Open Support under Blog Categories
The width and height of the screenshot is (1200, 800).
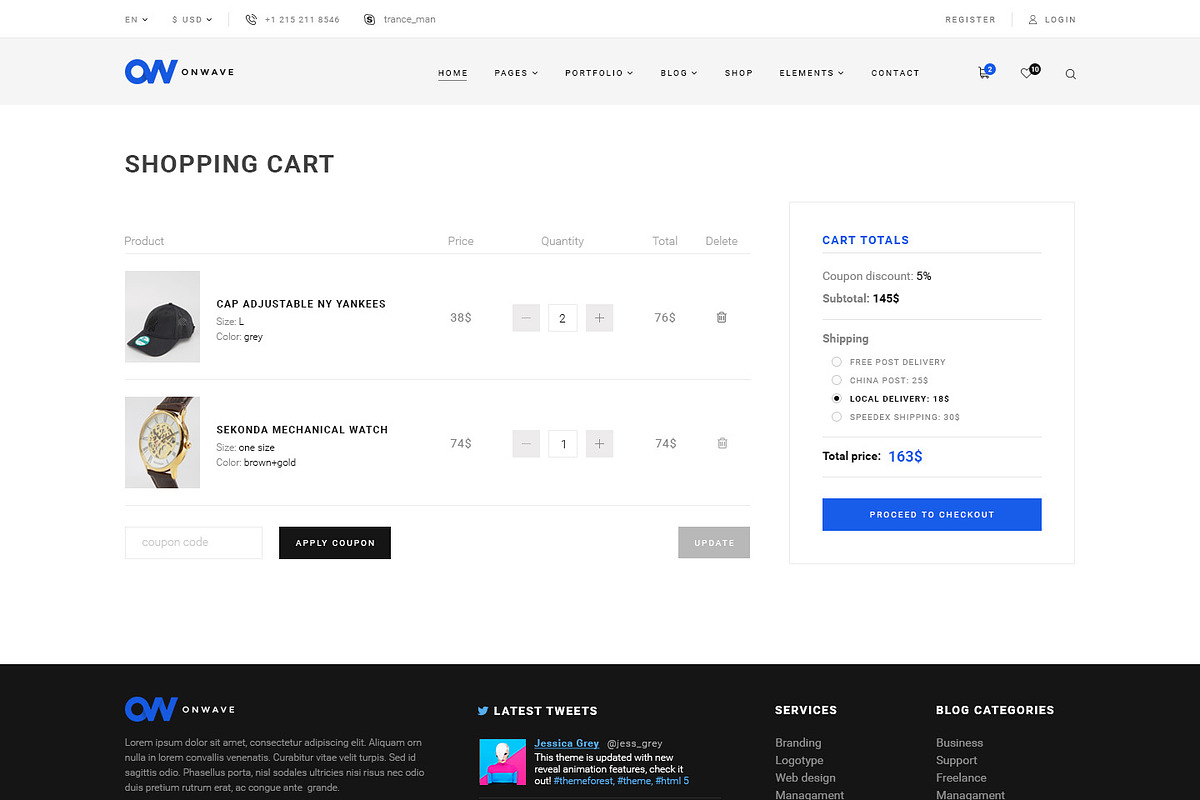956,760
